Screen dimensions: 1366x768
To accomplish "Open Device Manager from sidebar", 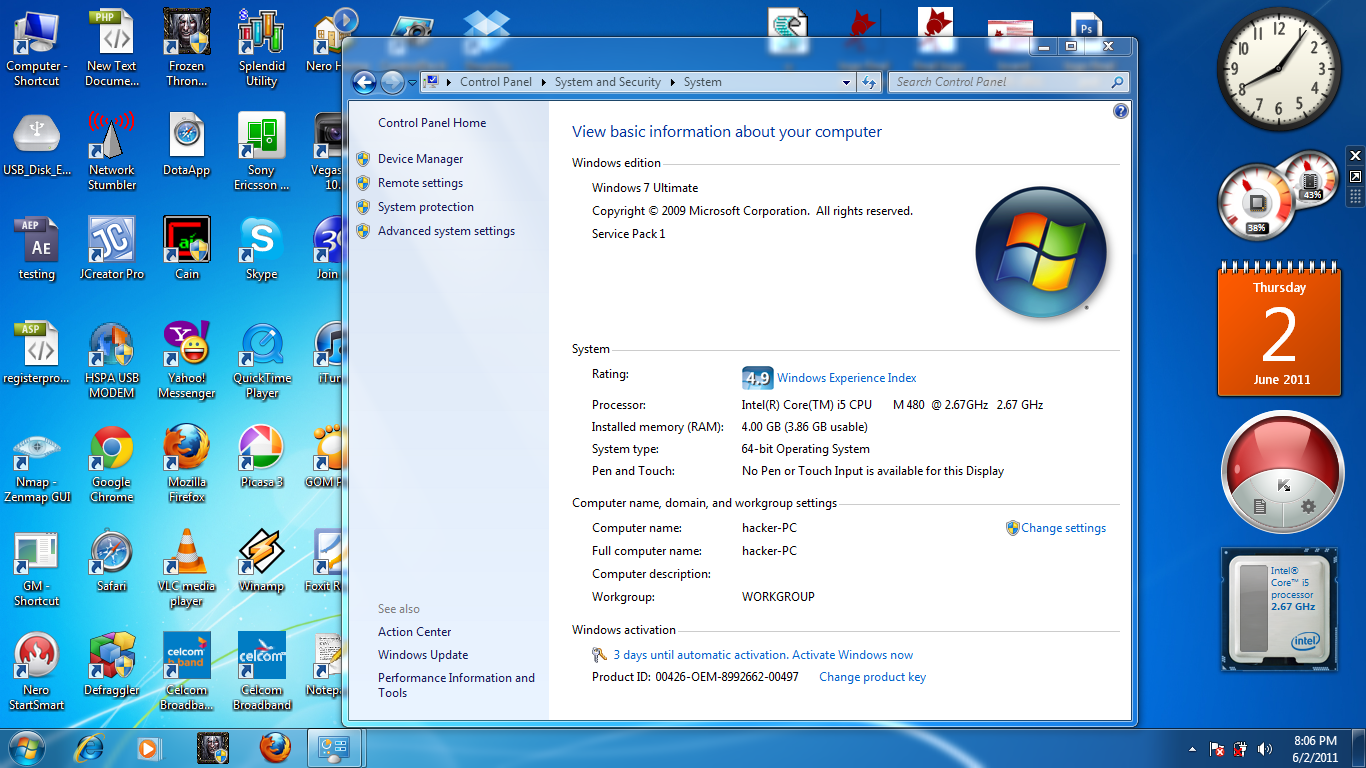I will point(420,159).
